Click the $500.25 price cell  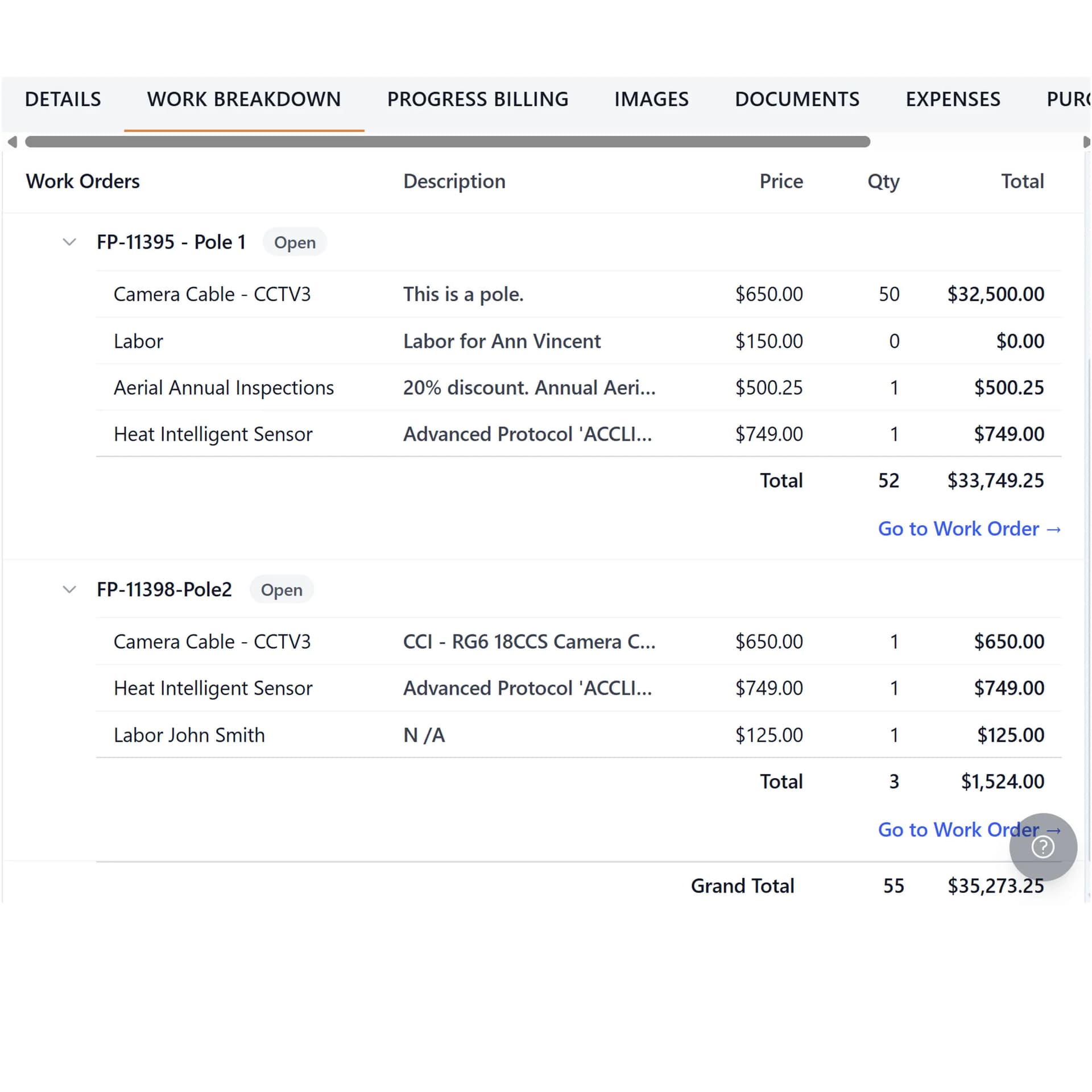click(x=769, y=388)
